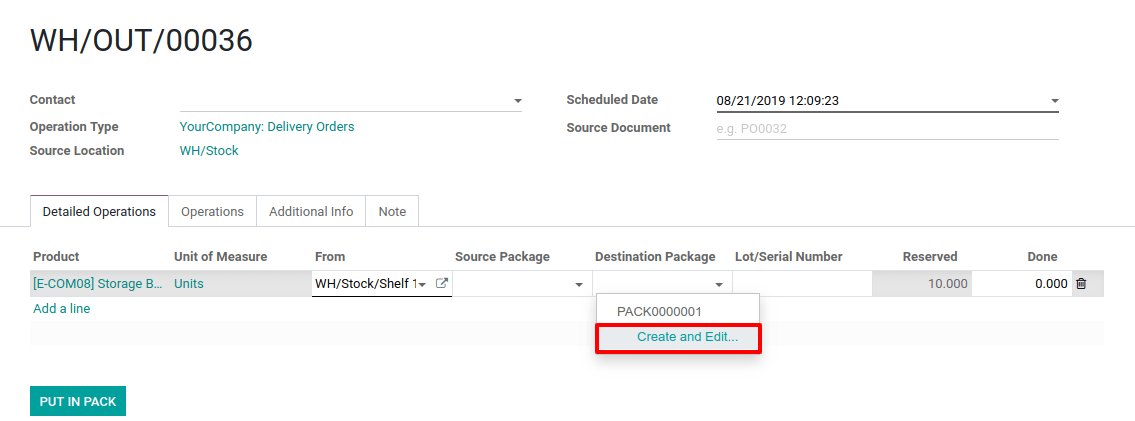Image resolution: width=1135 pixels, height=421 pixels.
Task: Open the YourCompany: Delivery Orders link
Action: pos(267,127)
